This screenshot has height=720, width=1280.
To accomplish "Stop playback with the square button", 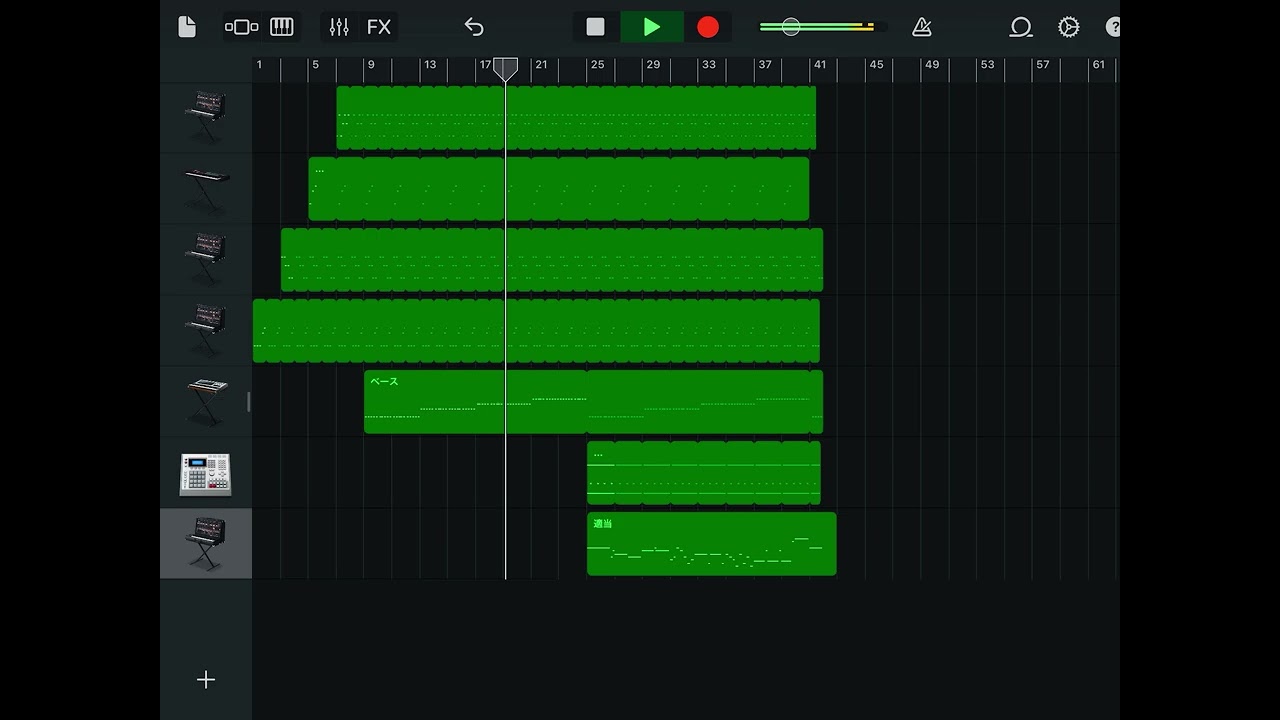I will [595, 27].
